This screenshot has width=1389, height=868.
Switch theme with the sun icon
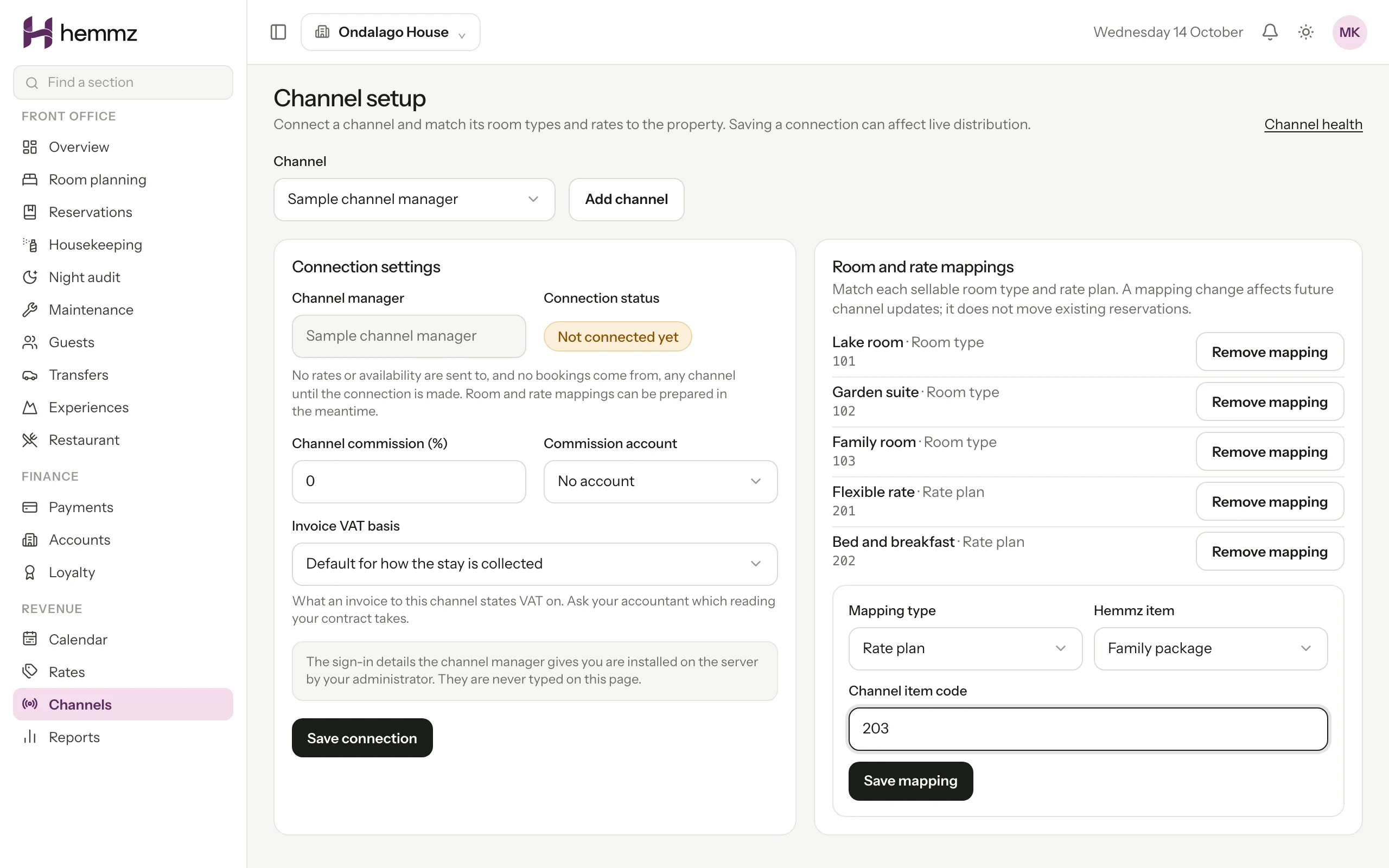tap(1306, 32)
